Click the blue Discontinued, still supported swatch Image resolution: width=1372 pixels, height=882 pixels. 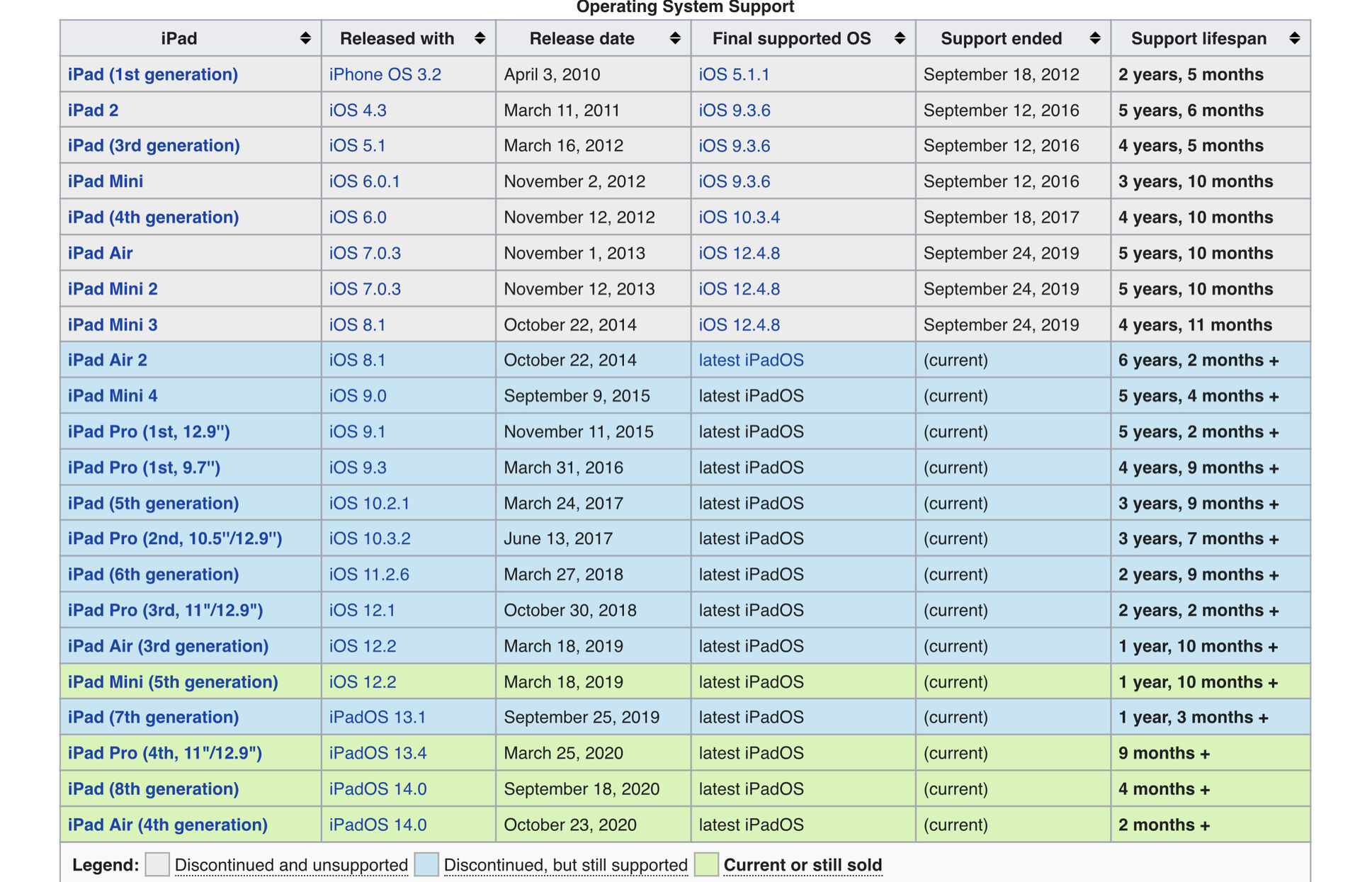coord(426,864)
